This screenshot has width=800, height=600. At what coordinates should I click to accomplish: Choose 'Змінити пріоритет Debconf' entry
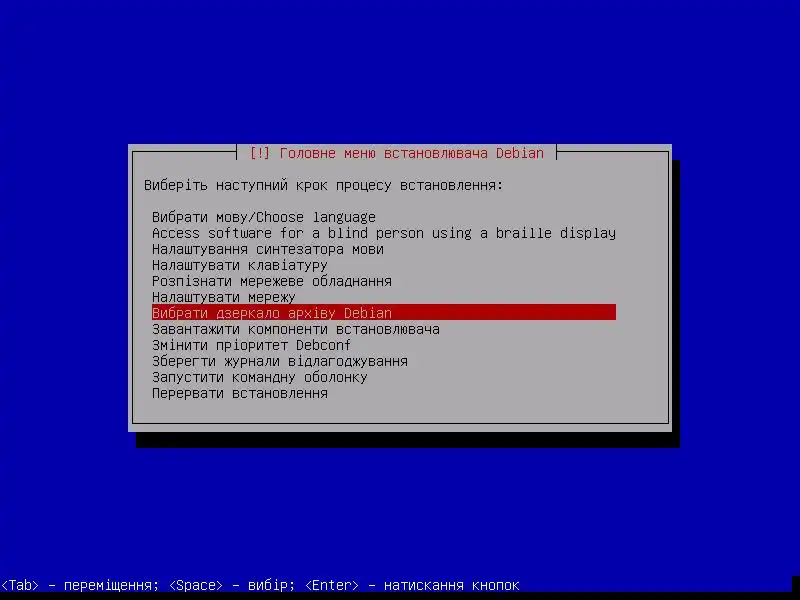click(x=384, y=345)
